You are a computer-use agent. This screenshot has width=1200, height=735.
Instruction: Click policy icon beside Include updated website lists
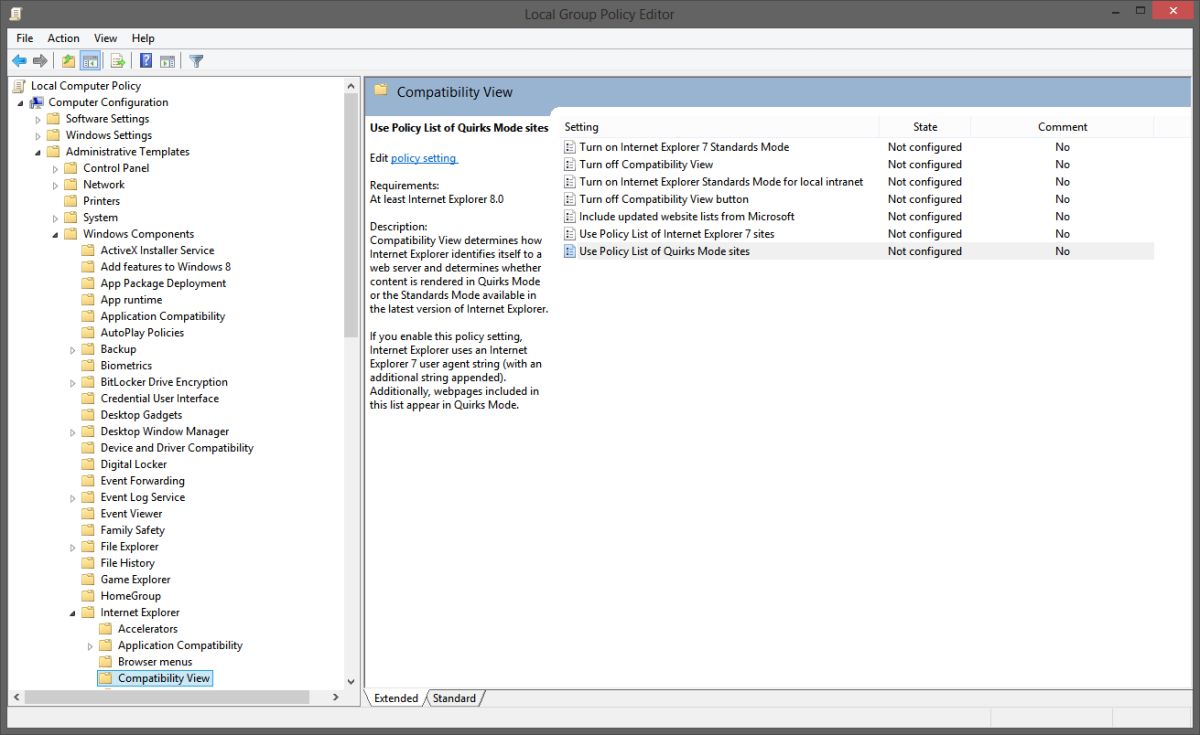(570, 216)
